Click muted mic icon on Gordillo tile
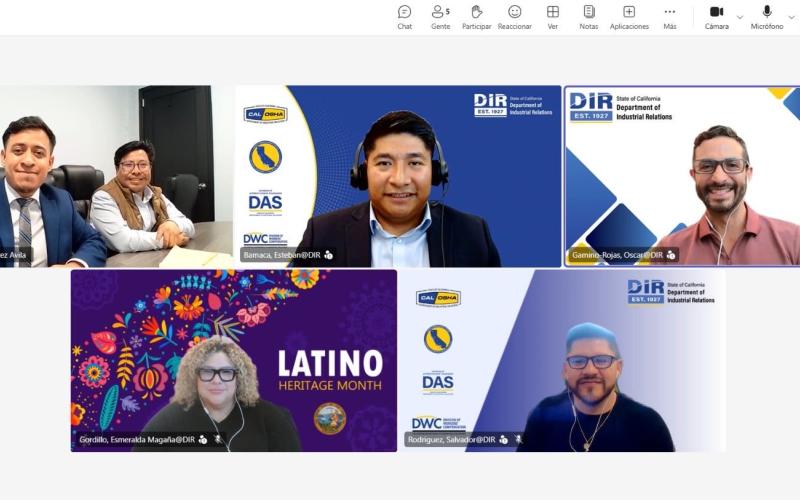Screen dimensions: 800x500 (x=218, y=439)
